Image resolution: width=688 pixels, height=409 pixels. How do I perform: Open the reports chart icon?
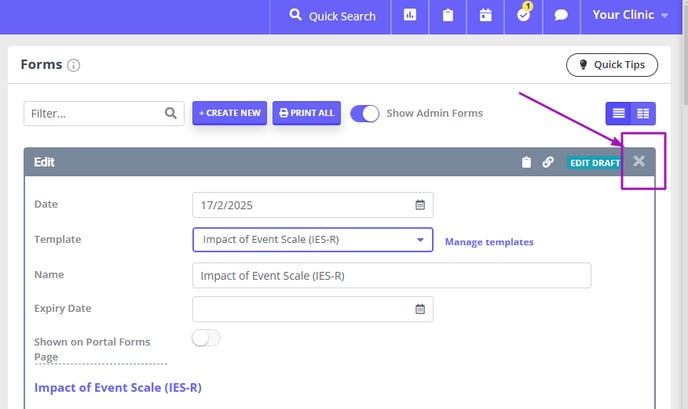click(x=409, y=15)
